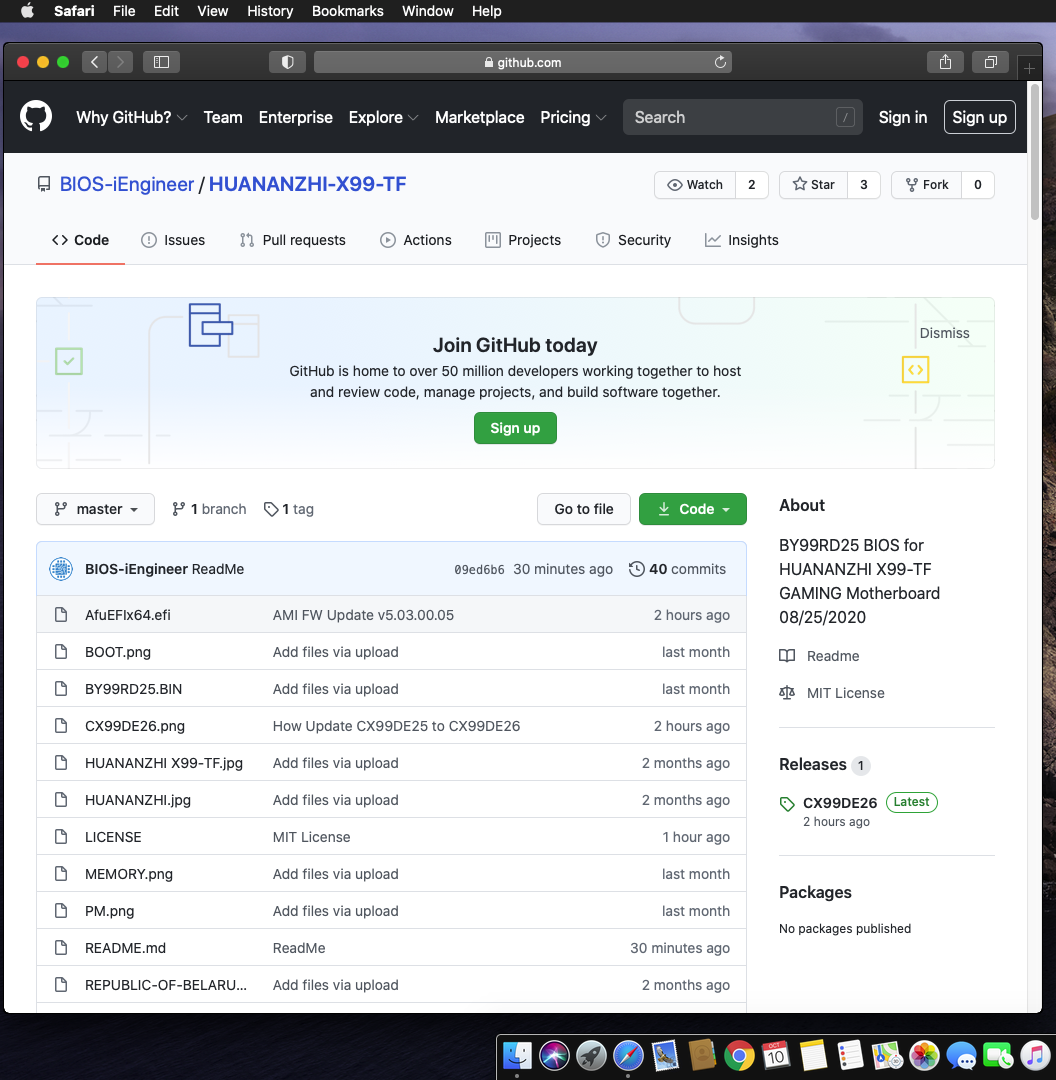This screenshot has width=1056, height=1080.
Task: Open the Bookmarks menu in menu bar
Action: [348, 11]
